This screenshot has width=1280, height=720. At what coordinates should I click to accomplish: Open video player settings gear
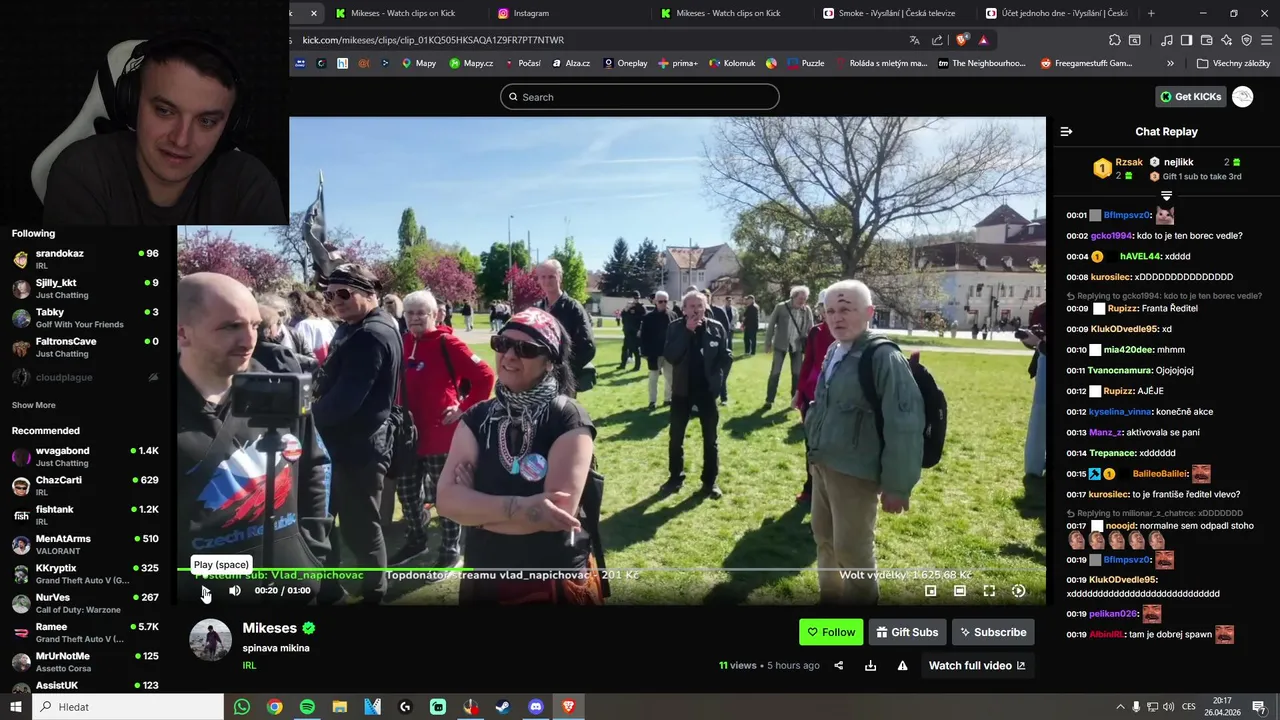[x=1018, y=591]
